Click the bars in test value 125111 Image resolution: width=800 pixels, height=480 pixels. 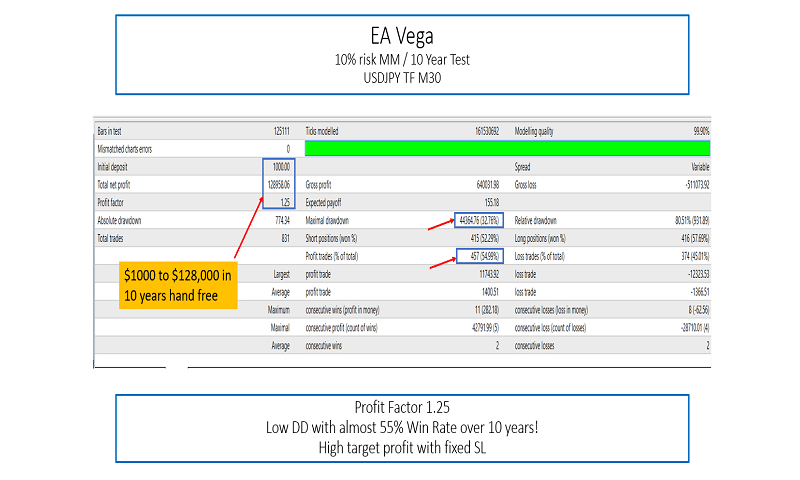tap(282, 131)
